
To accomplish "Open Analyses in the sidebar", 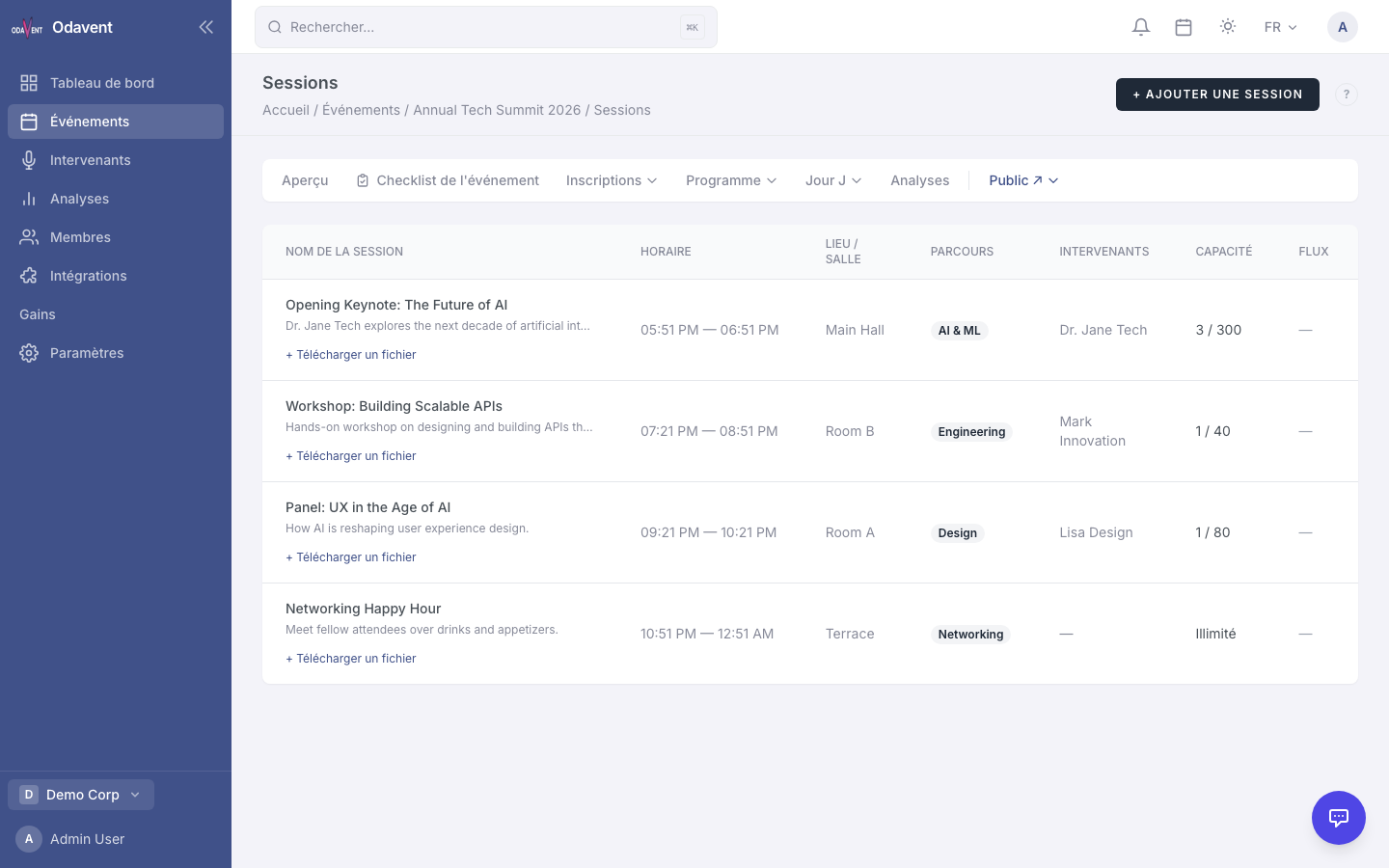I will point(116,199).
